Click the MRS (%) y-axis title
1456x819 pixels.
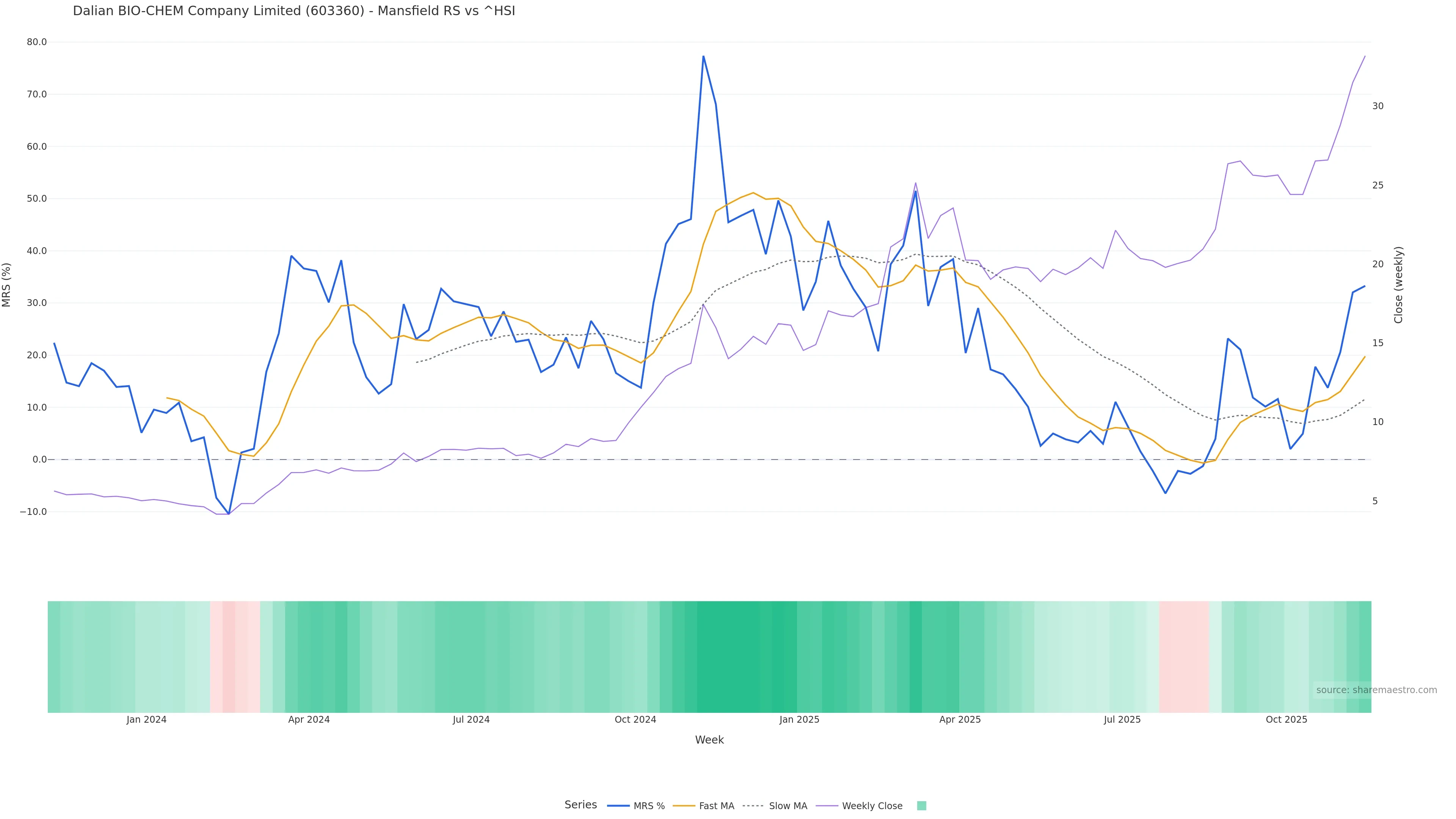coord(7,285)
